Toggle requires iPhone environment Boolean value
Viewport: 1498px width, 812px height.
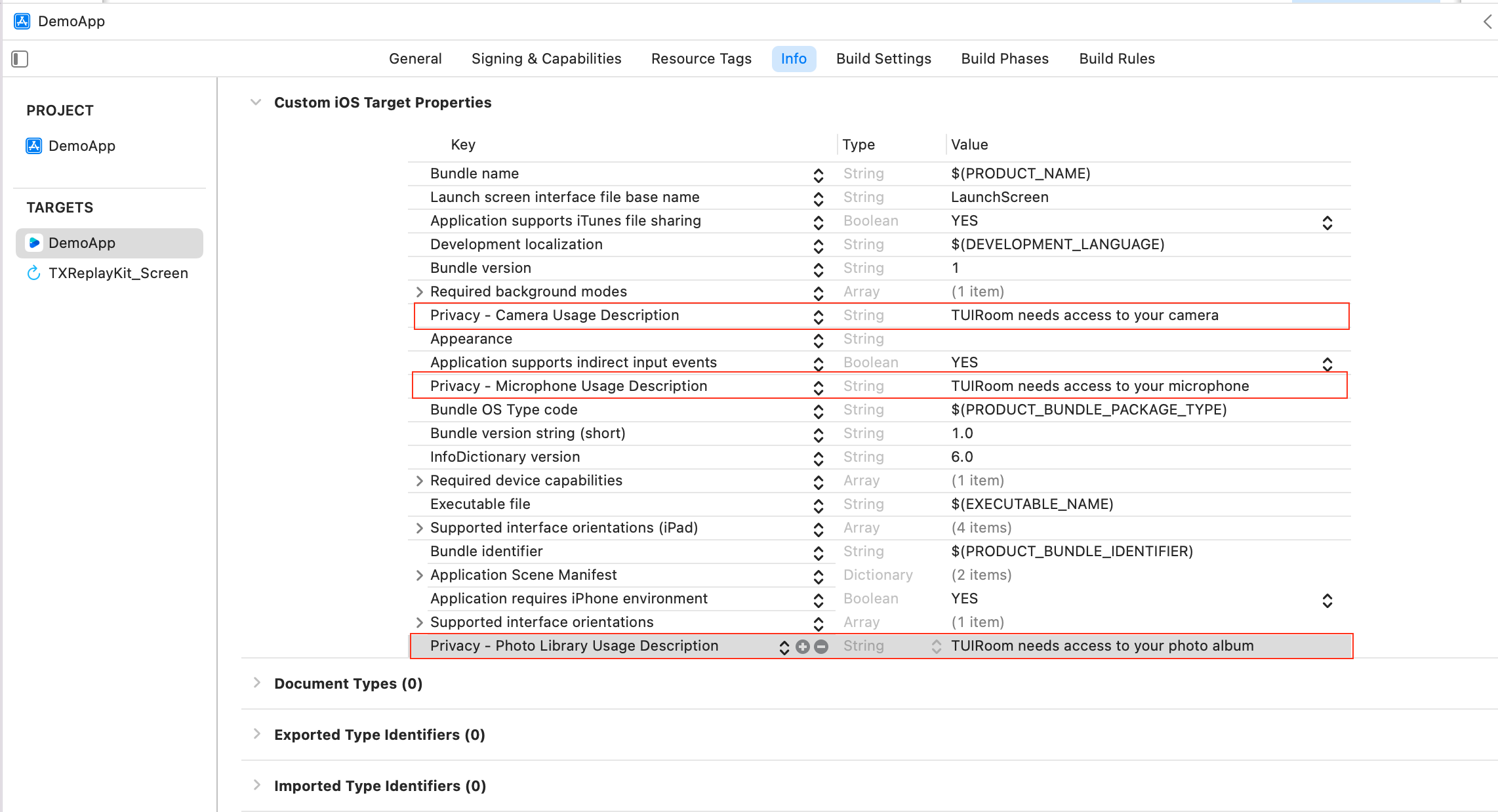click(x=1327, y=600)
